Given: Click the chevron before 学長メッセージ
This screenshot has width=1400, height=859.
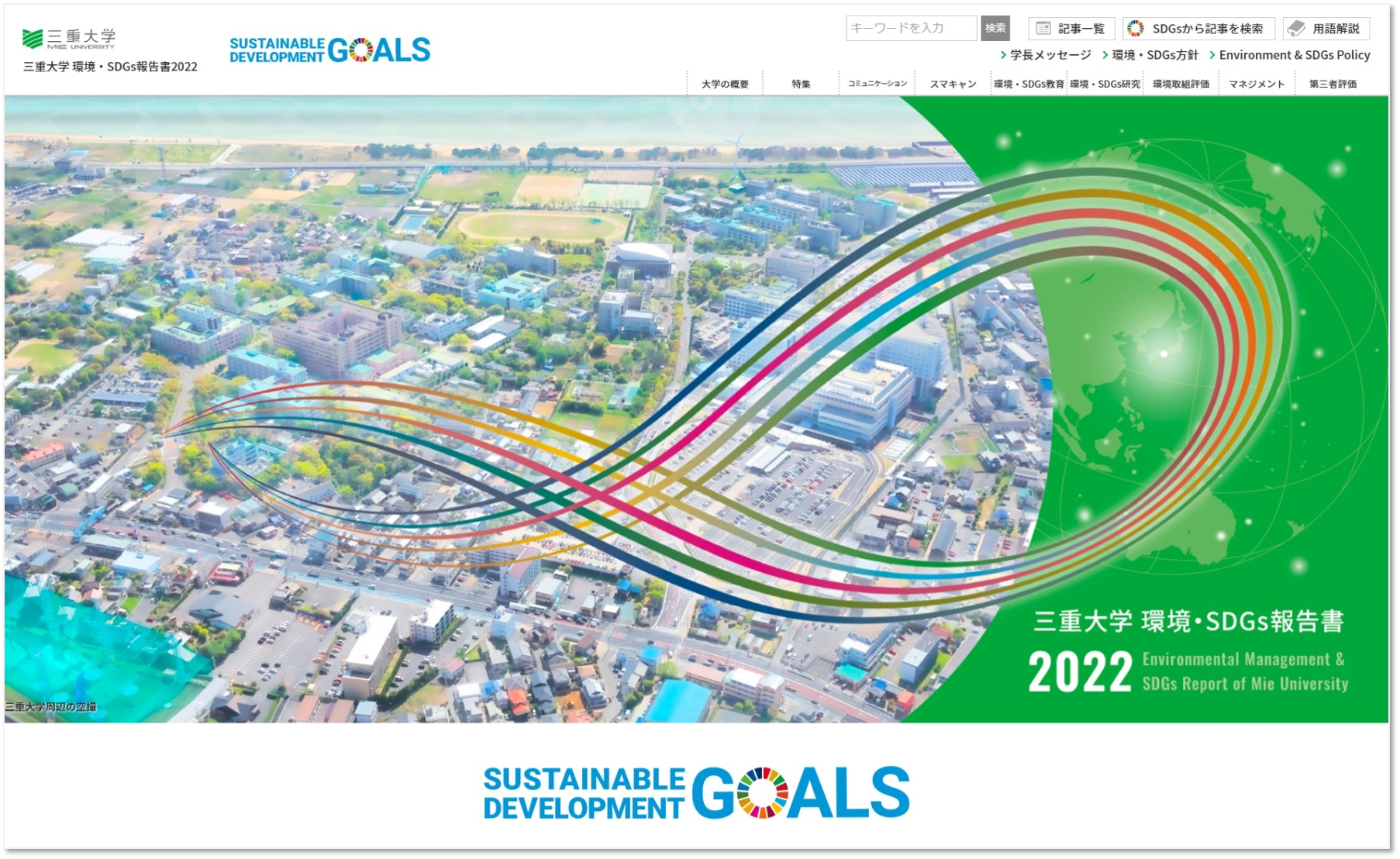Looking at the screenshot, I should click(1004, 55).
